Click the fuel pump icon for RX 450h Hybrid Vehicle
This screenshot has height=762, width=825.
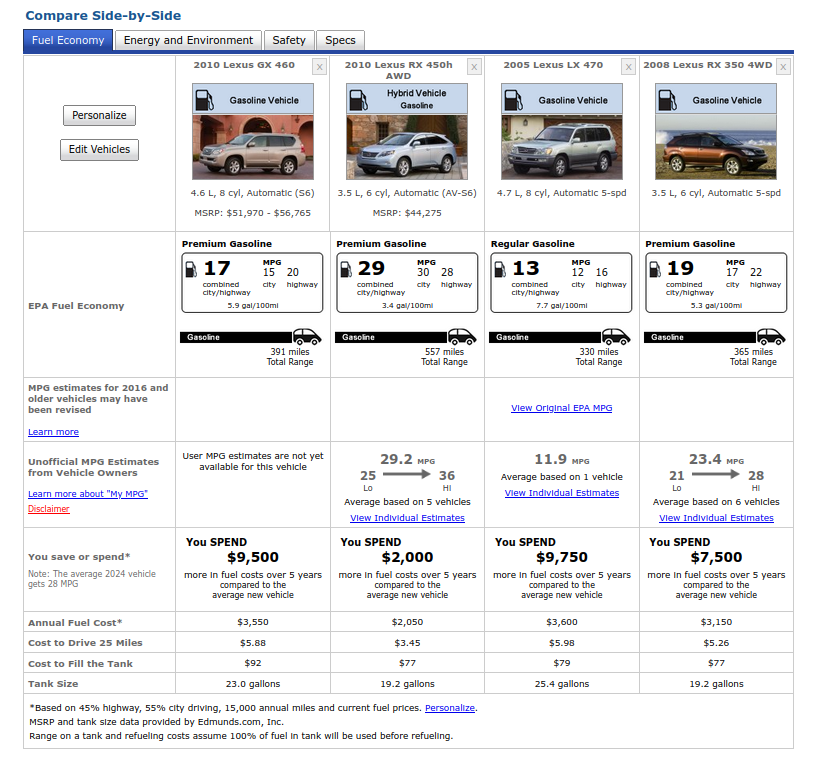[x=358, y=100]
